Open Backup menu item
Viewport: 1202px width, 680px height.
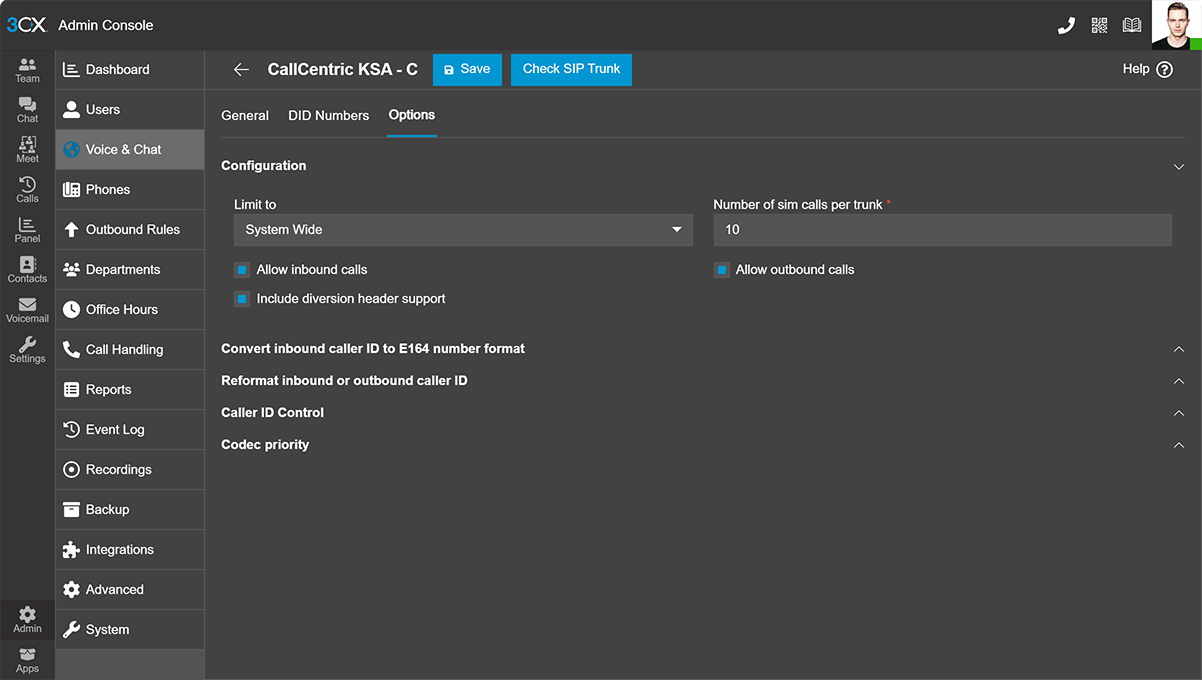click(x=130, y=510)
